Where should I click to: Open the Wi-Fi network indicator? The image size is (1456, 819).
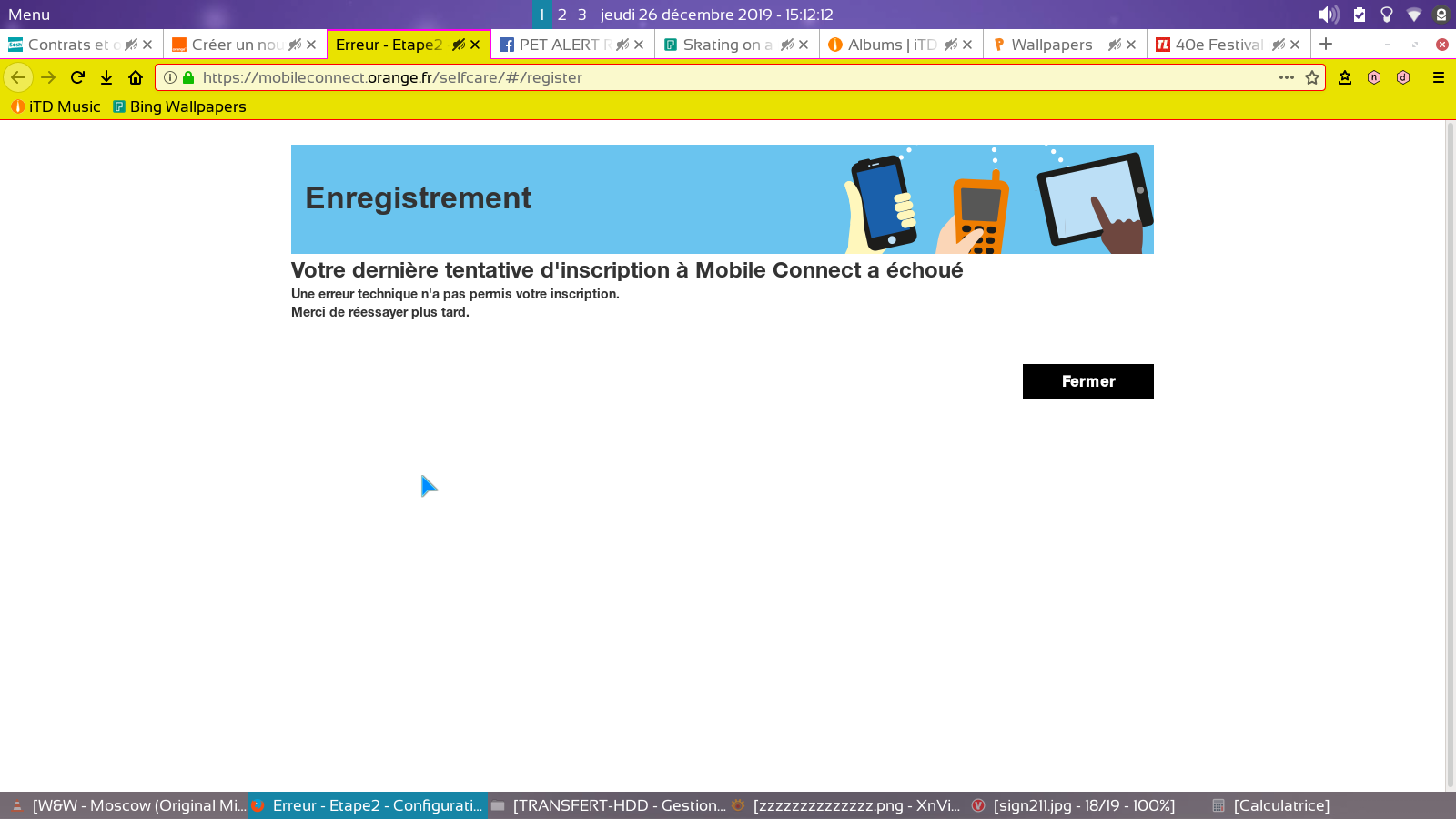click(1414, 15)
